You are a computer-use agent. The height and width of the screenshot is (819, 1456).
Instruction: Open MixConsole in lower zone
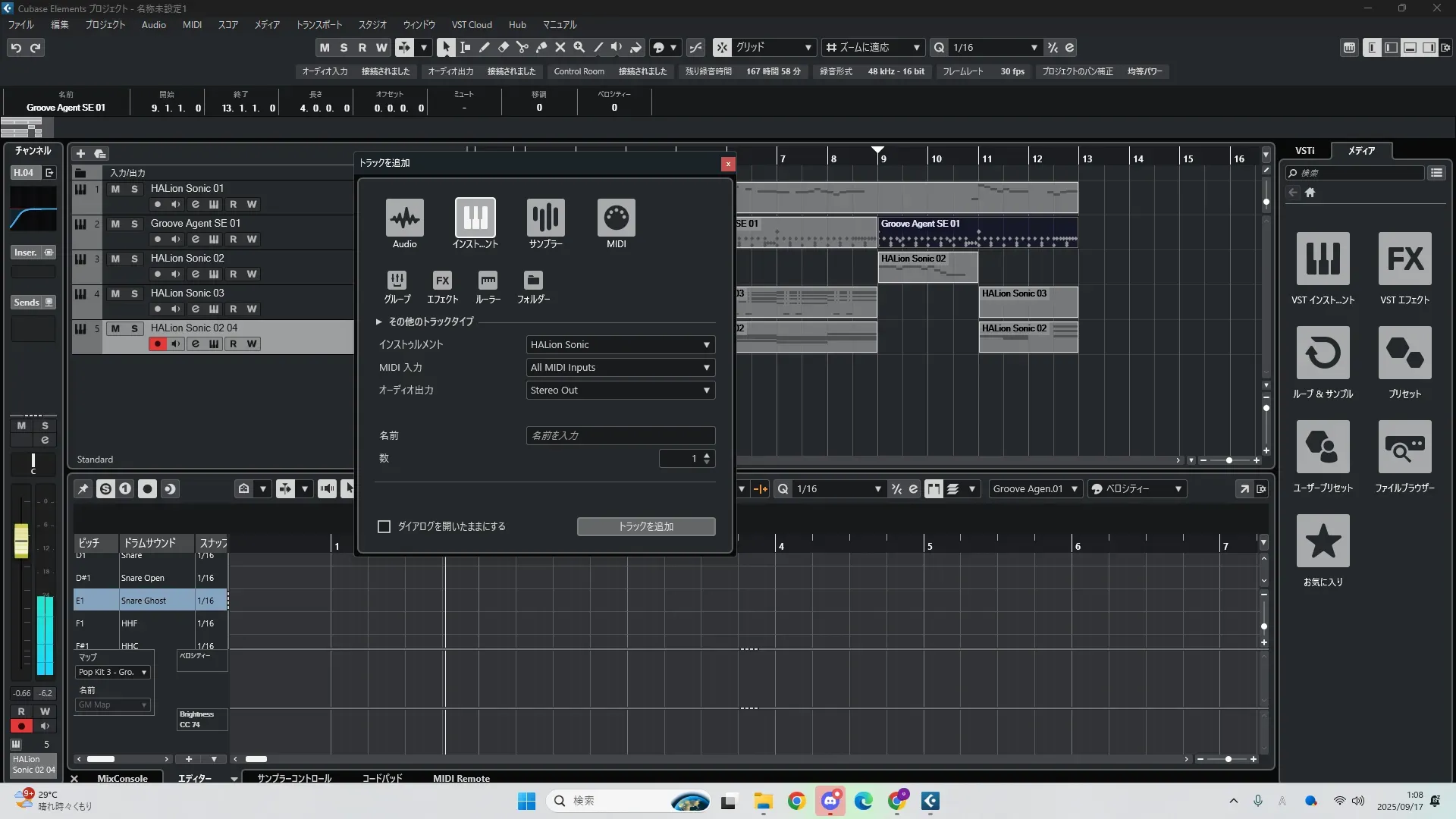(122, 778)
